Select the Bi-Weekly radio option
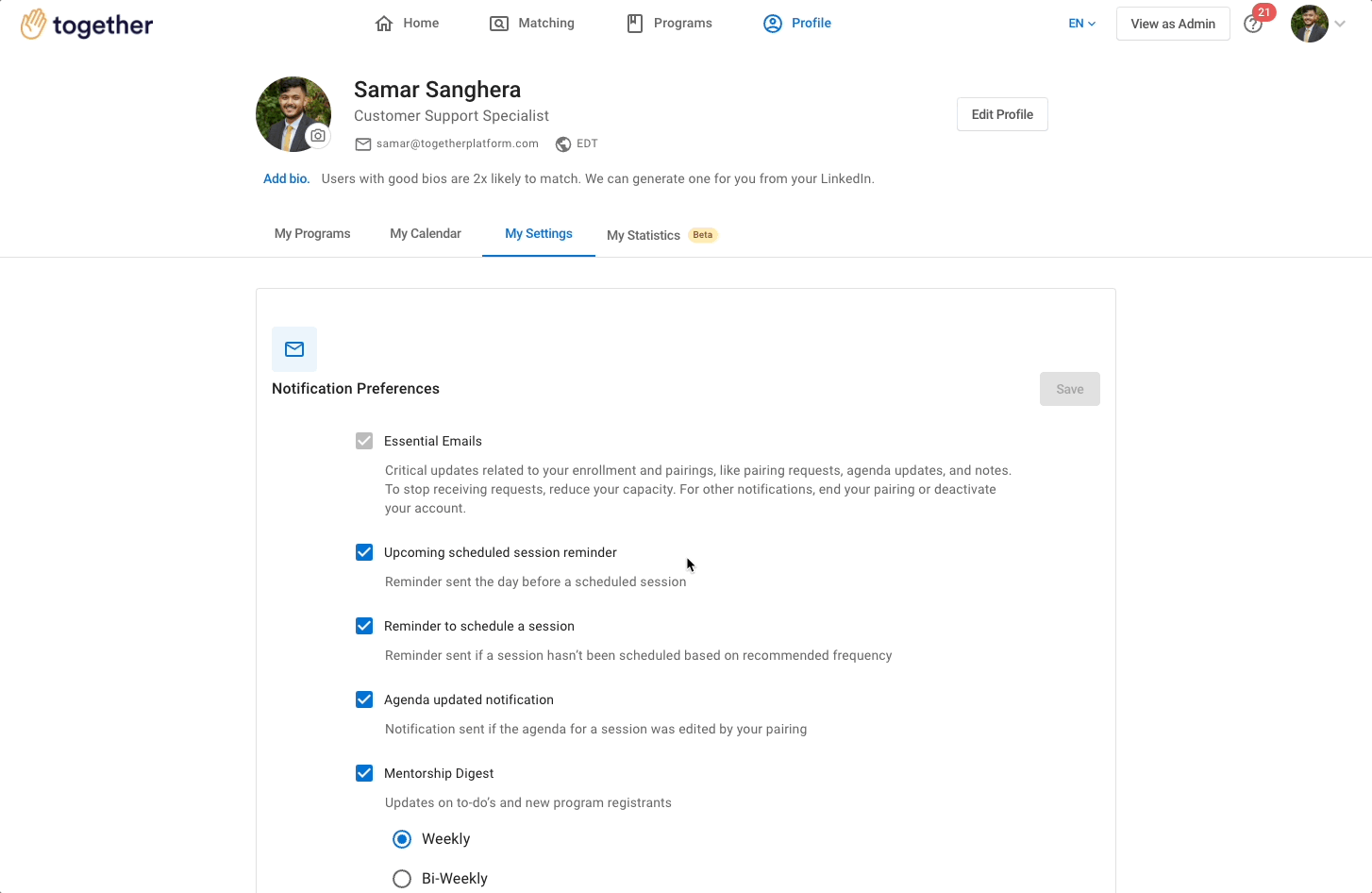Image resolution: width=1372 pixels, height=893 pixels. pyautogui.click(x=402, y=879)
